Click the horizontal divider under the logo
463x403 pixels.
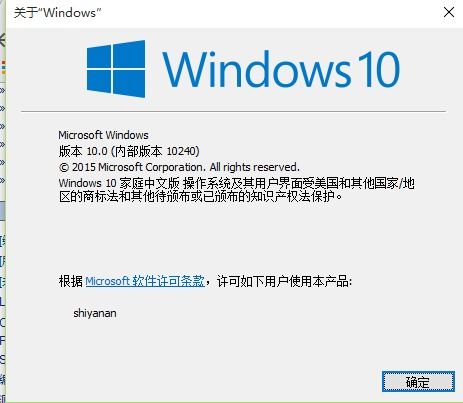[x=233, y=111]
